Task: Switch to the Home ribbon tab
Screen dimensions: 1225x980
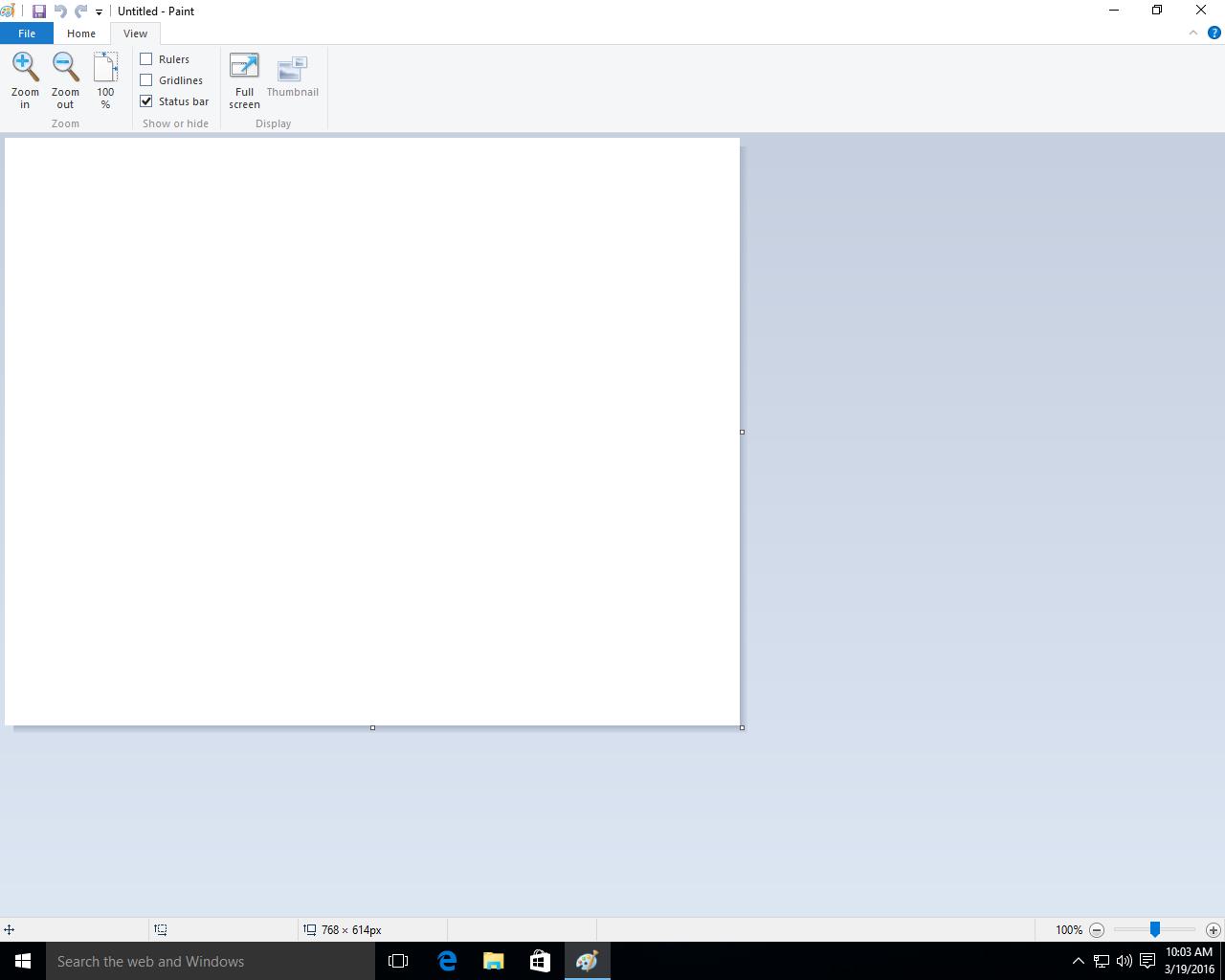Action: (81, 33)
